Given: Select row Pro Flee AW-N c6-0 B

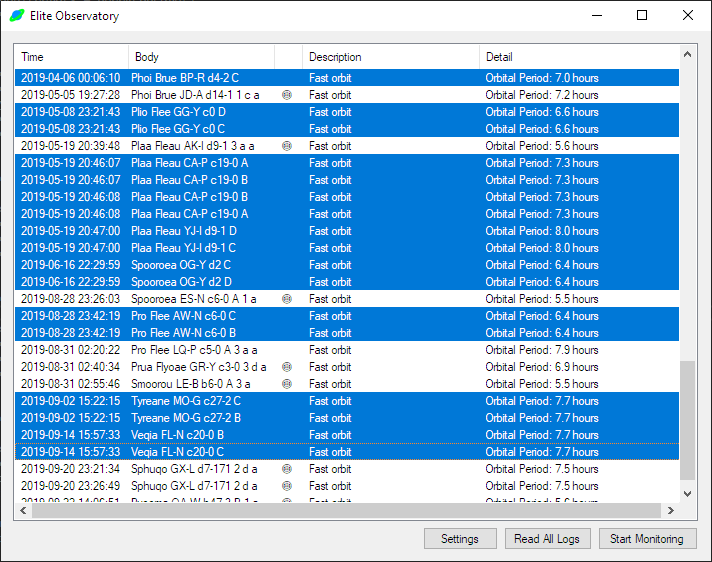Looking at the screenshot, I should tap(347, 333).
